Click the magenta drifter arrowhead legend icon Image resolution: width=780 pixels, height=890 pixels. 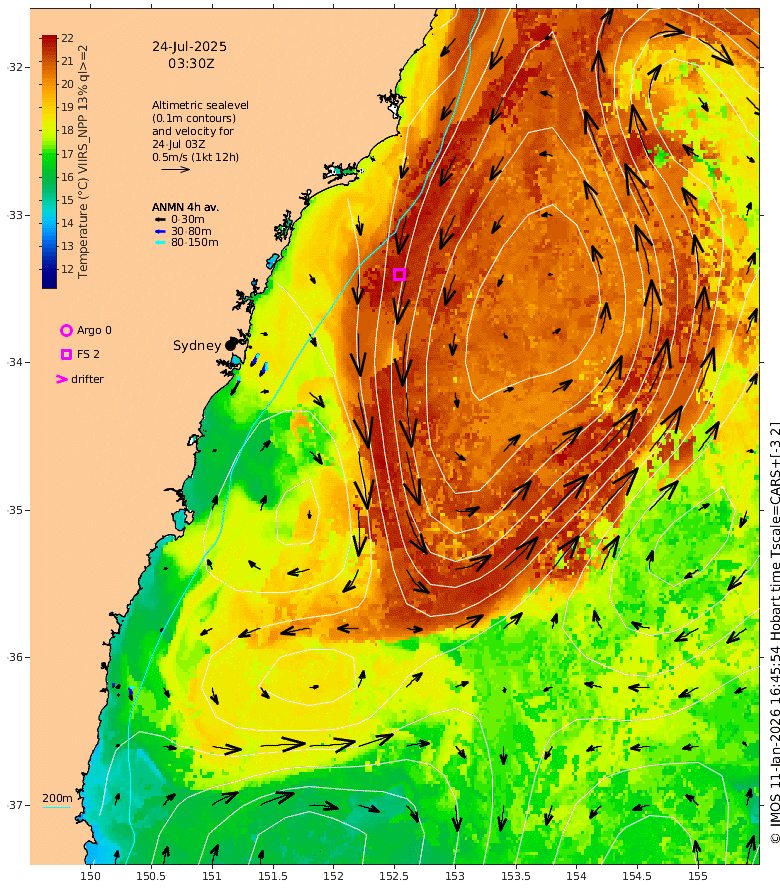pyautogui.click(x=62, y=379)
